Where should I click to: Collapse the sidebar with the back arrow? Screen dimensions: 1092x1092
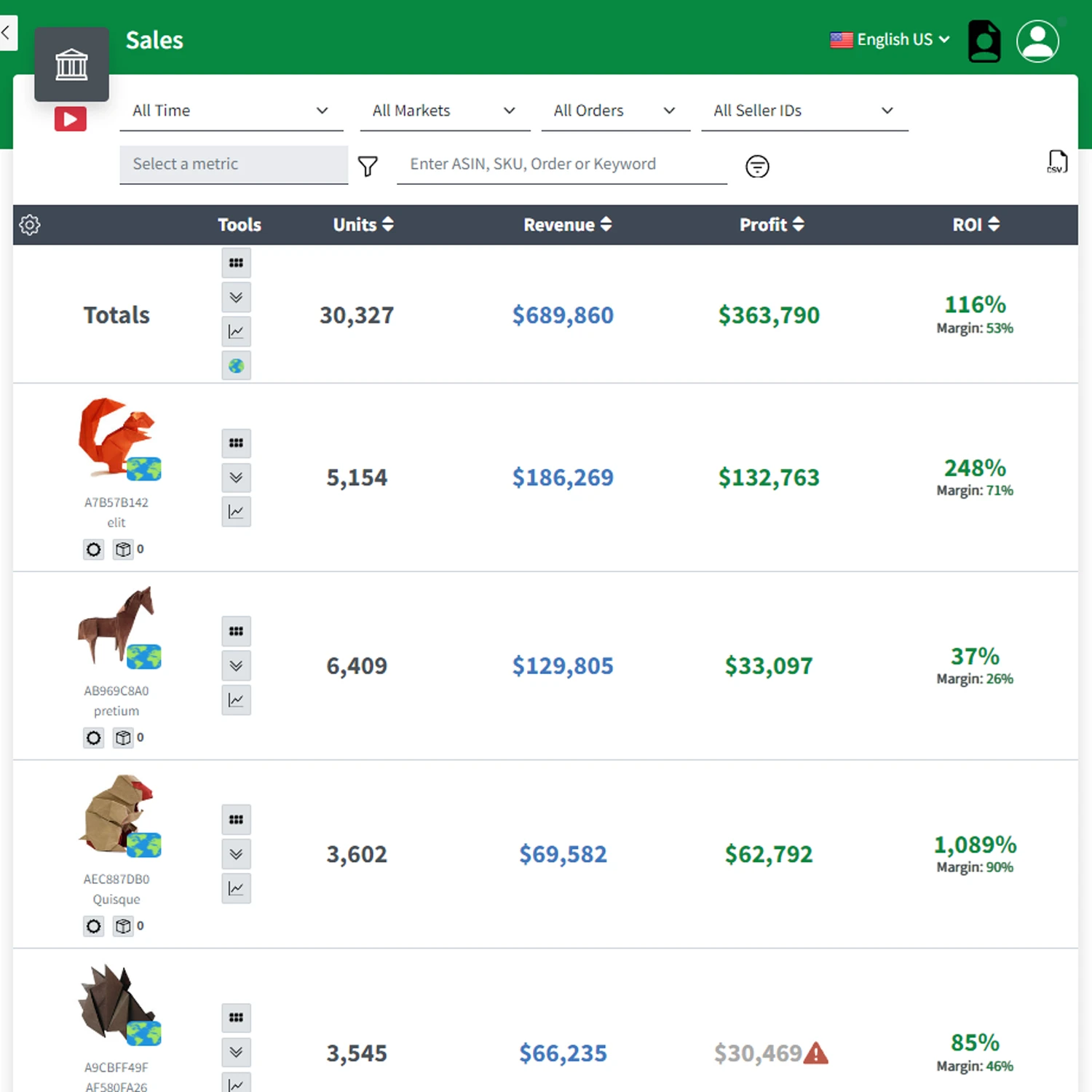tap(7, 32)
